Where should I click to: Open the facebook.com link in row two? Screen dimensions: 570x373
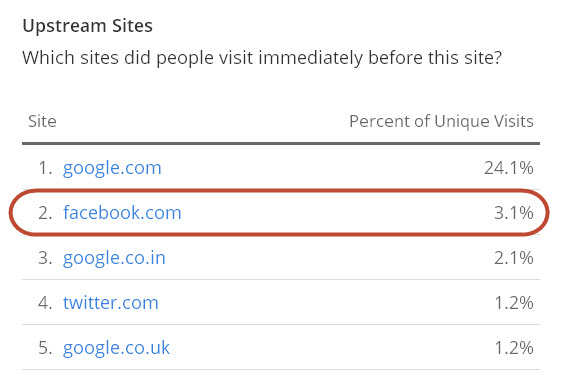pos(122,213)
